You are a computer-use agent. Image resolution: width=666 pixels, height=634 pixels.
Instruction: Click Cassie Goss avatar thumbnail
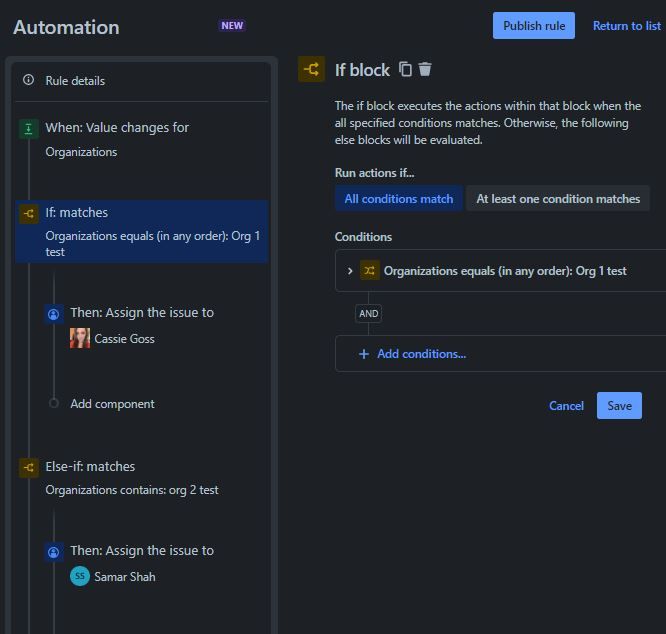[x=80, y=338]
